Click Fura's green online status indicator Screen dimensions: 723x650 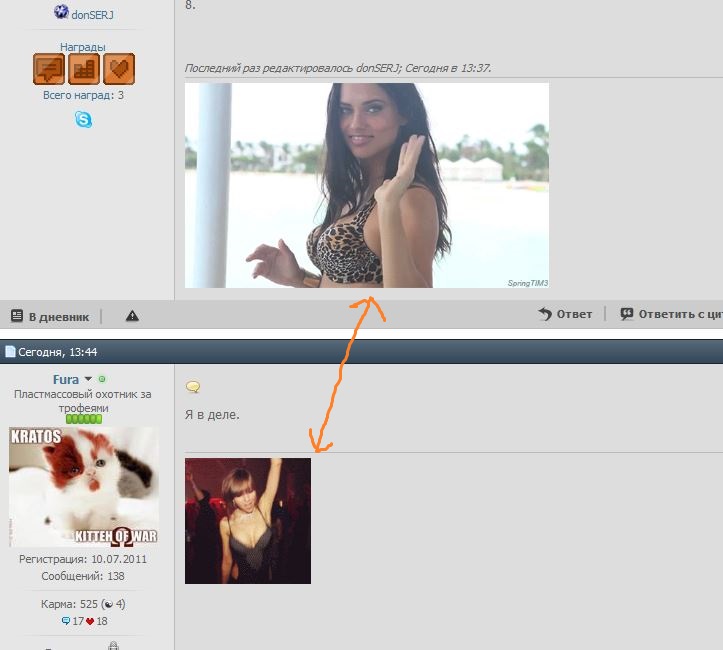(x=102, y=380)
